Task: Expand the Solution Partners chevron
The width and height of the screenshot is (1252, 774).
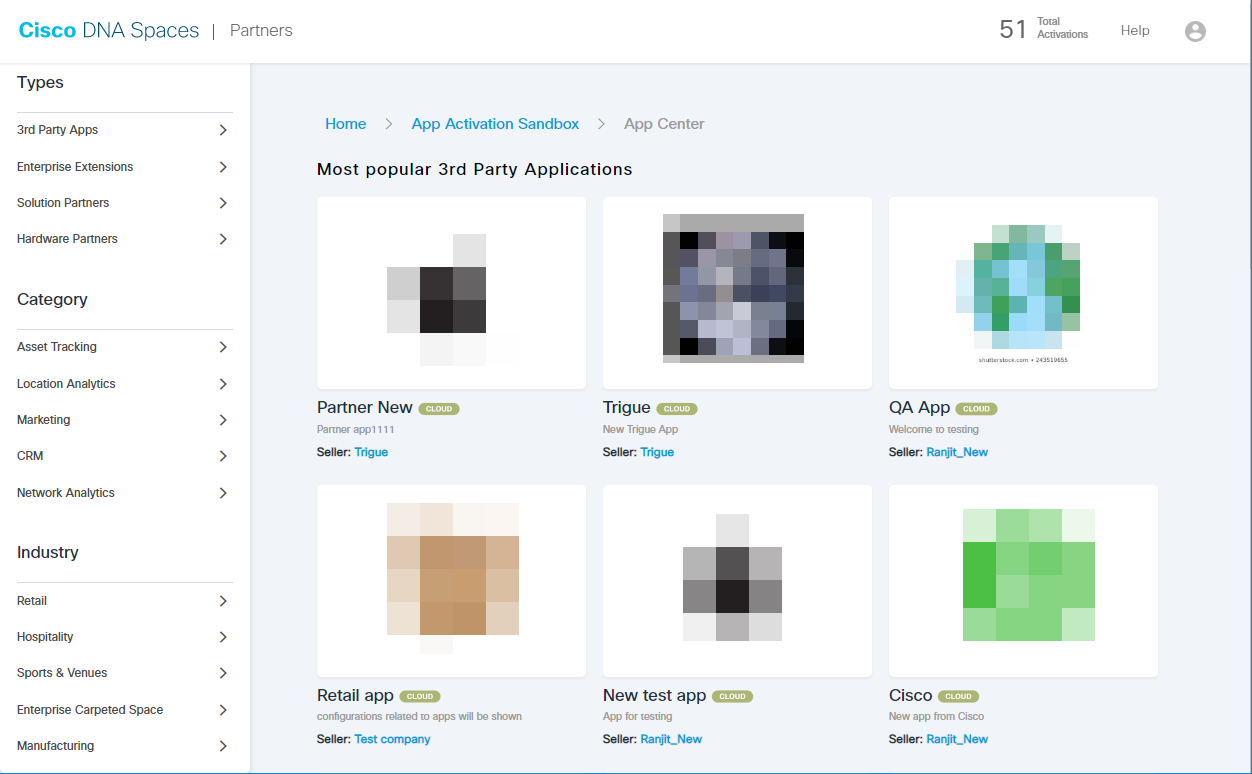Action: point(223,203)
